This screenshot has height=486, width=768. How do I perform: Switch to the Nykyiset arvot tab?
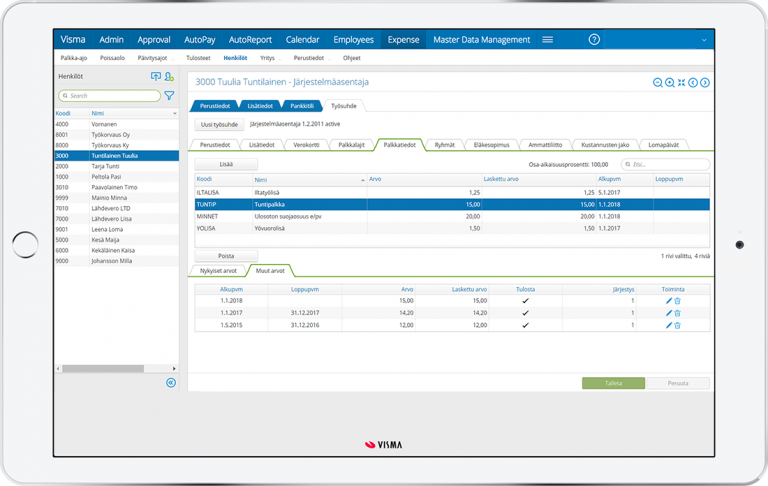[218, 271]
